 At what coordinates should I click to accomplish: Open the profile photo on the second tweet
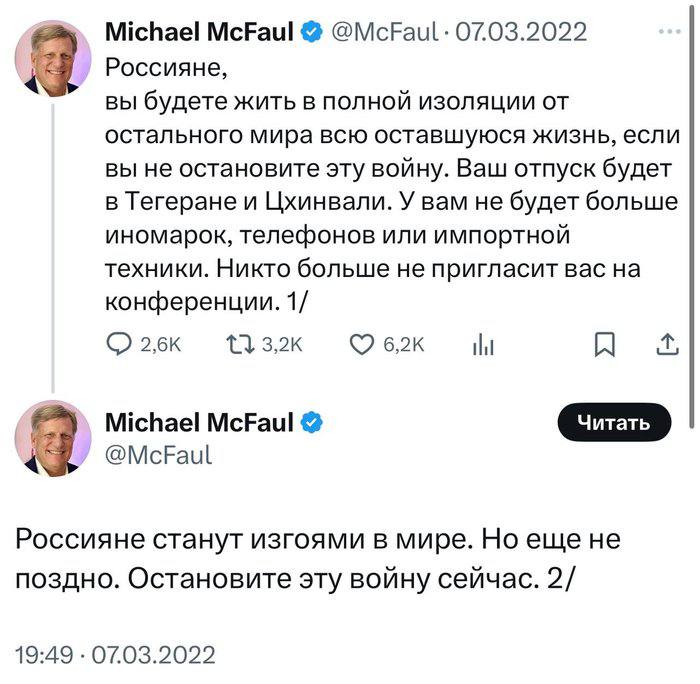pyautogui.click(x=47, y=437)
